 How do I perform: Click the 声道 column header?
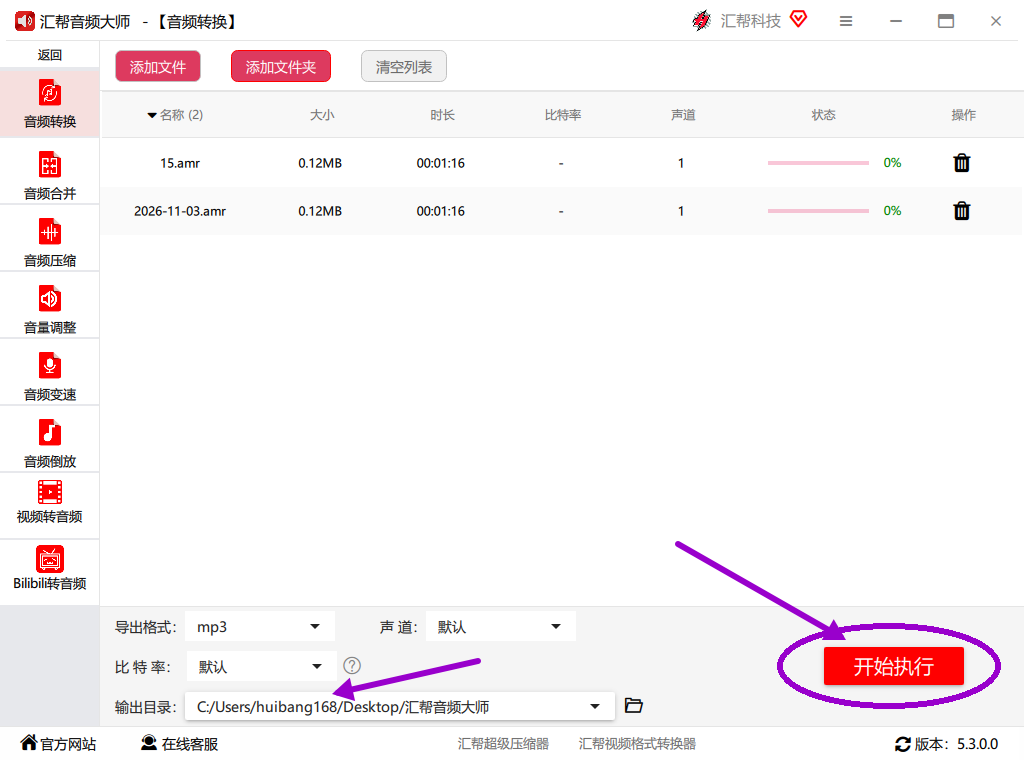pos(683,115)
